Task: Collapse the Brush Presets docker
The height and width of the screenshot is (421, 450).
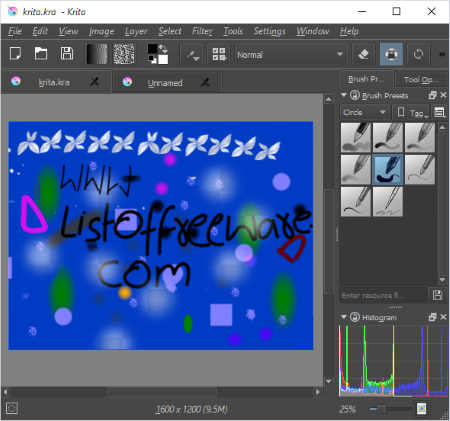Action: pos(344,95)
